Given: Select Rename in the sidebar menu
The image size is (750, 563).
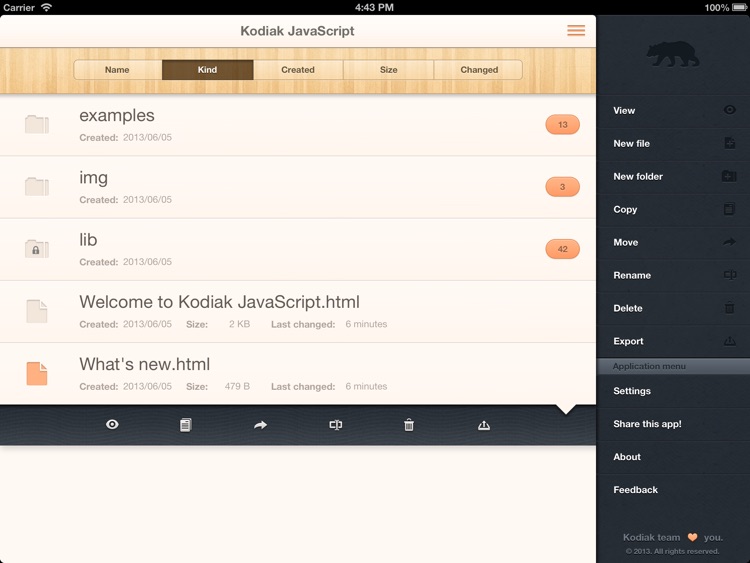Looking at the screenshot, I should point(673,276).
